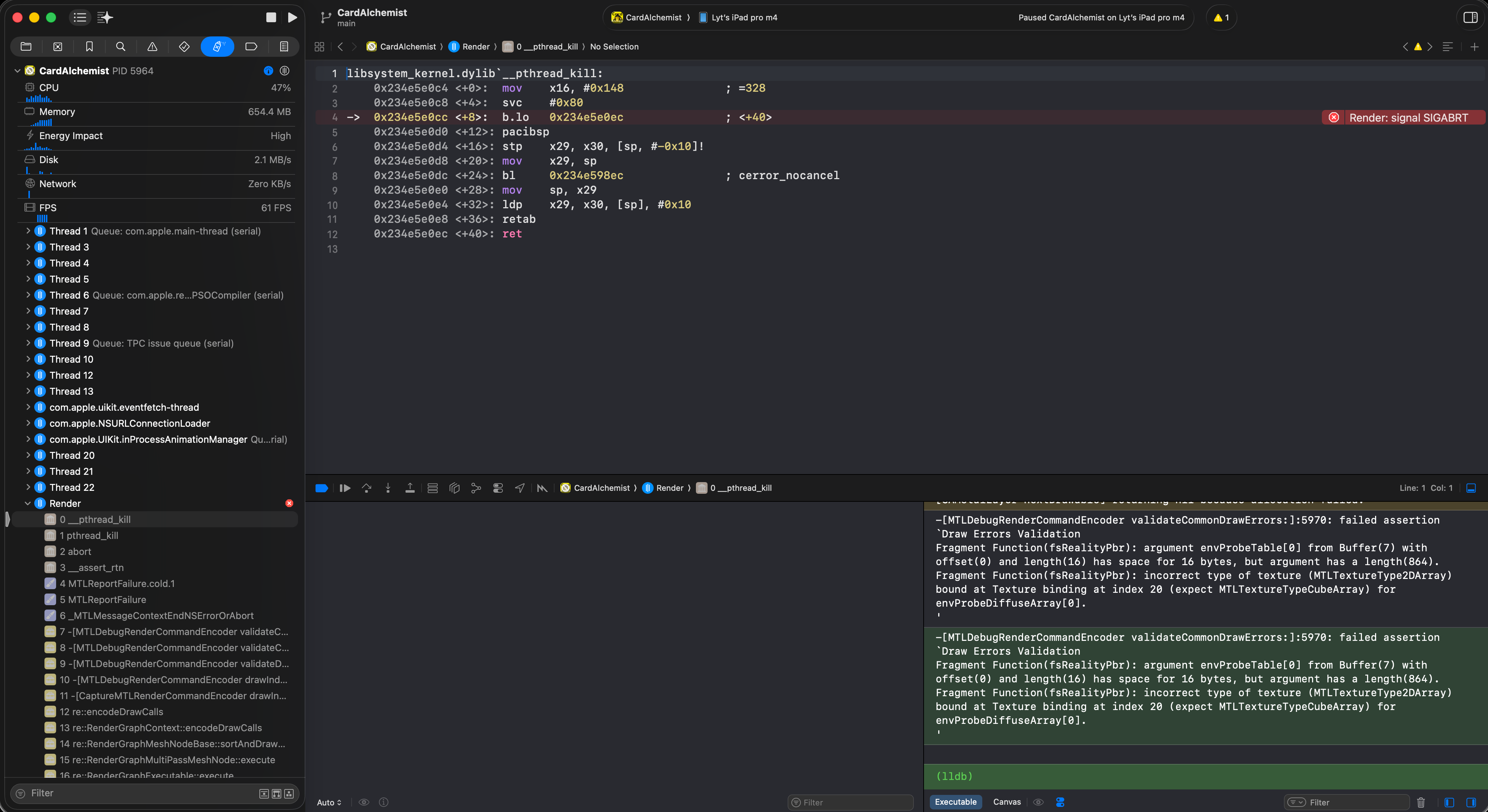Collapse the Render thread
1488x812 pixels.
[x=28, y=503]
